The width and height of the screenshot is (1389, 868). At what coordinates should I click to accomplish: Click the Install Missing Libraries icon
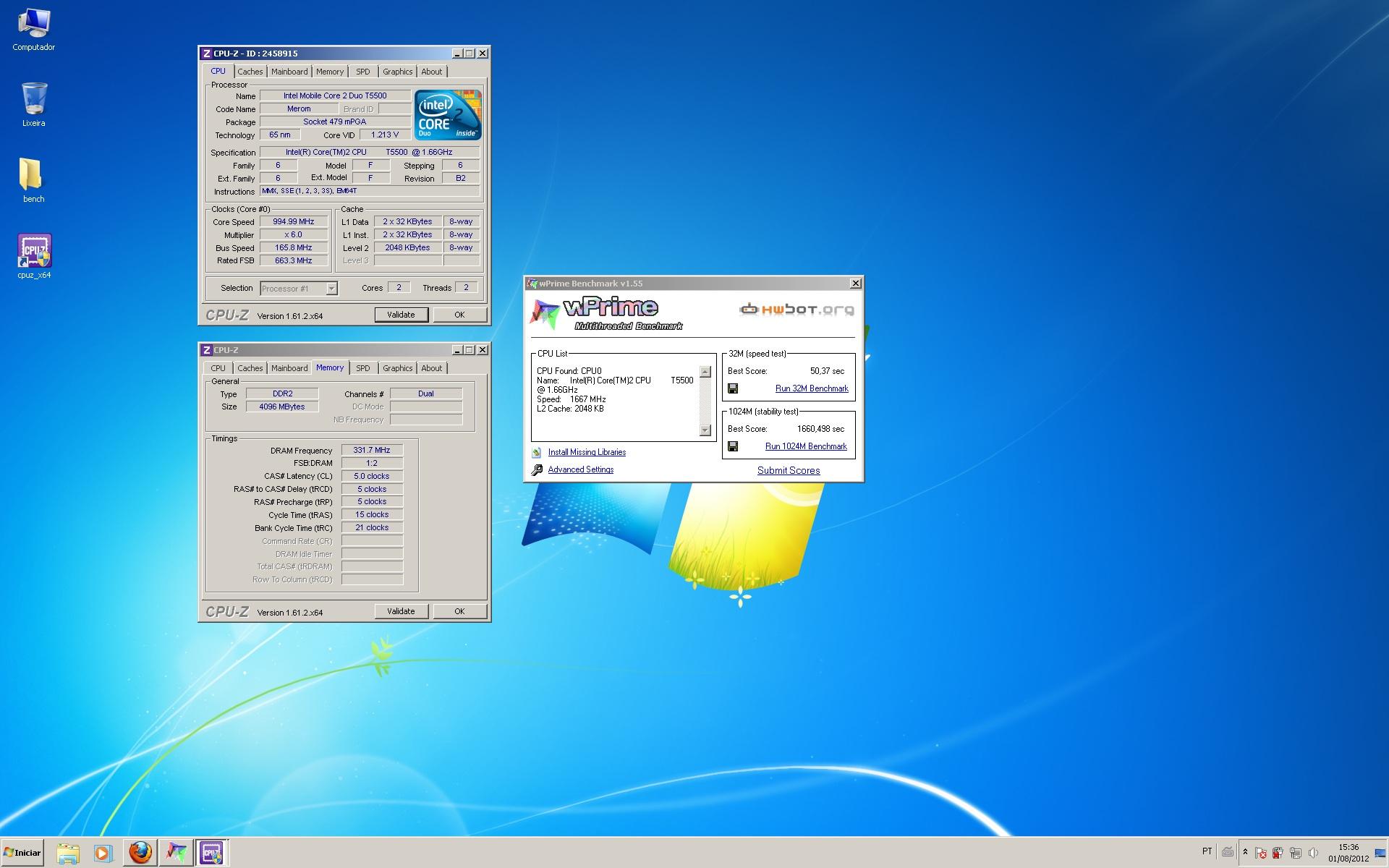coord(536,452)
